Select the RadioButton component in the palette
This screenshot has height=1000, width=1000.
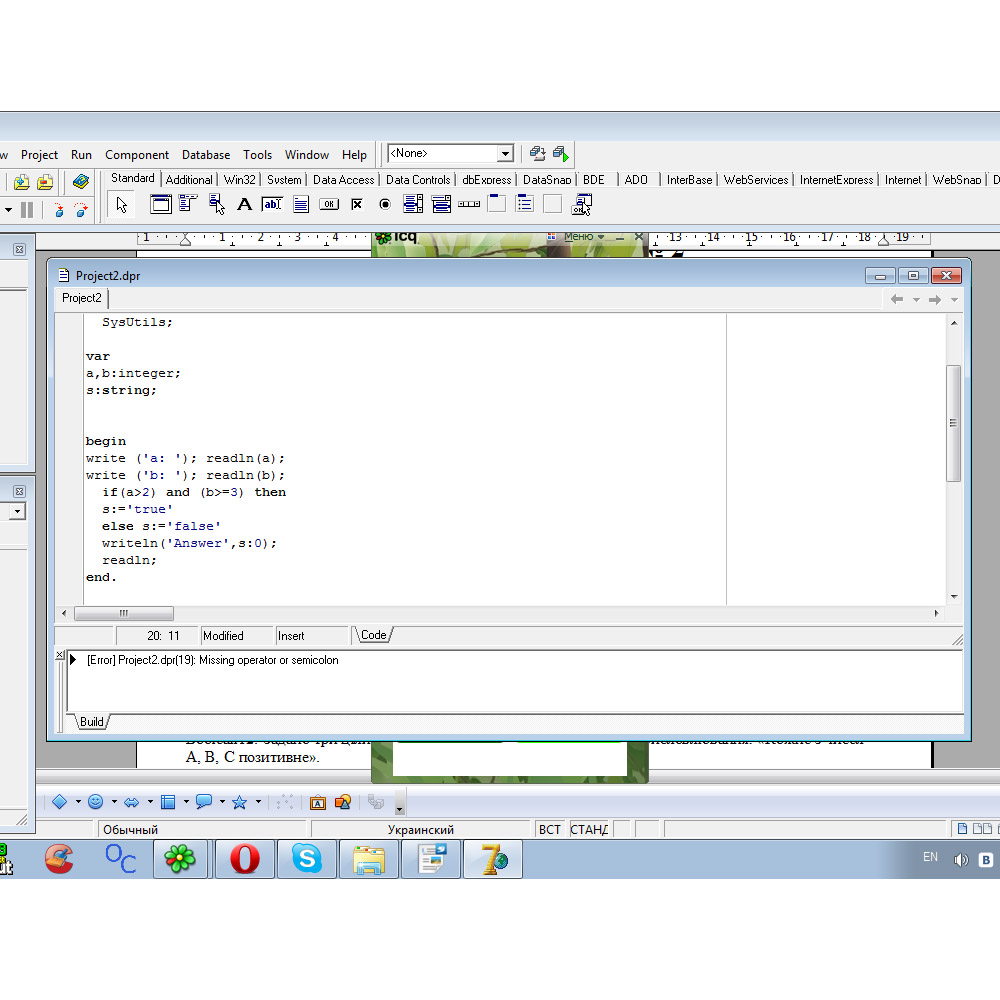pyautogui.click(x=385, y=205)
